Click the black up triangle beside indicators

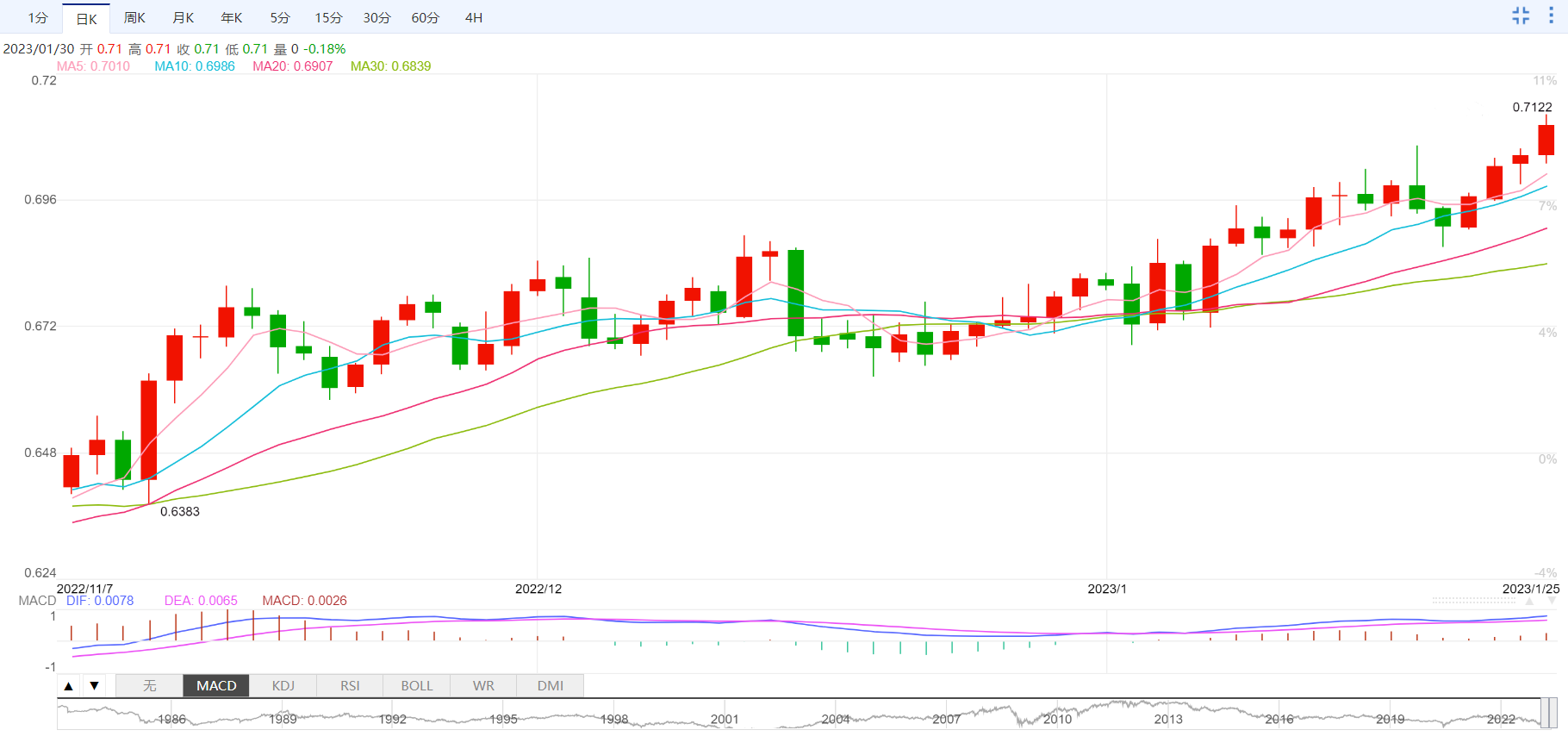click(x=69, y=686)
